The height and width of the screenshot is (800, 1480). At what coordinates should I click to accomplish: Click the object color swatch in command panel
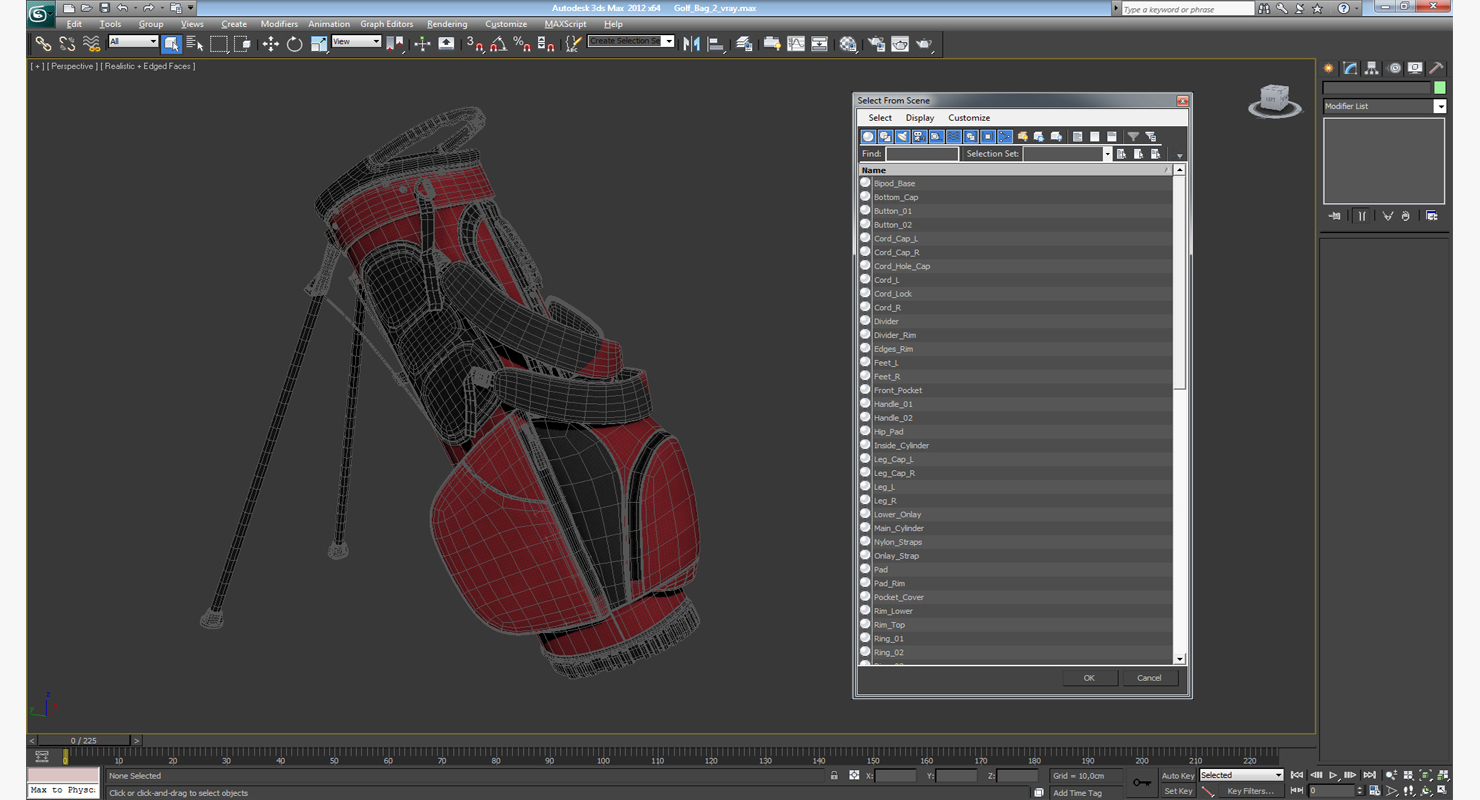coord(1439,88)
